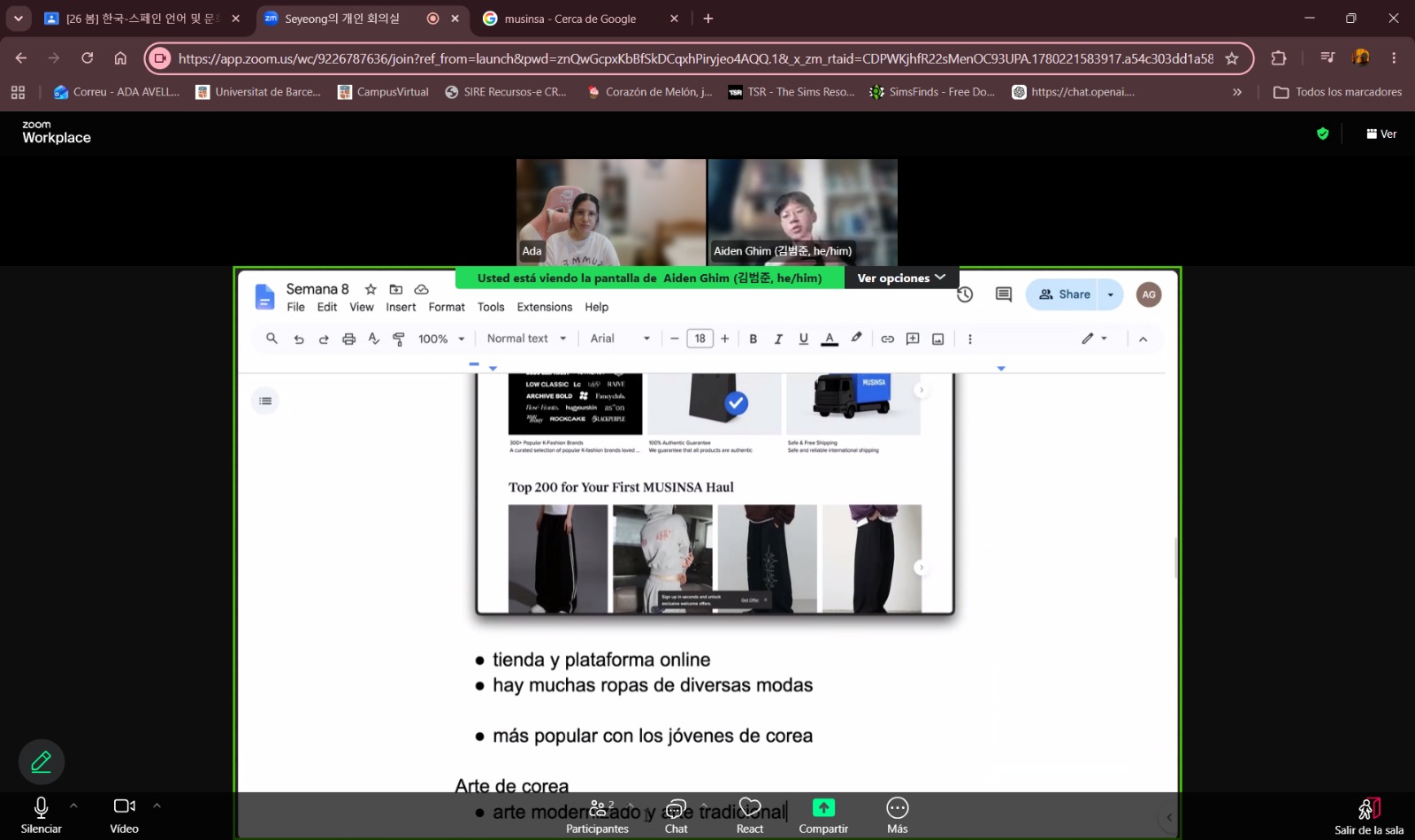Screen dimensions: 1415x840
Task: Open Zoom Participantes panel
Action: (x=598, y=815)
